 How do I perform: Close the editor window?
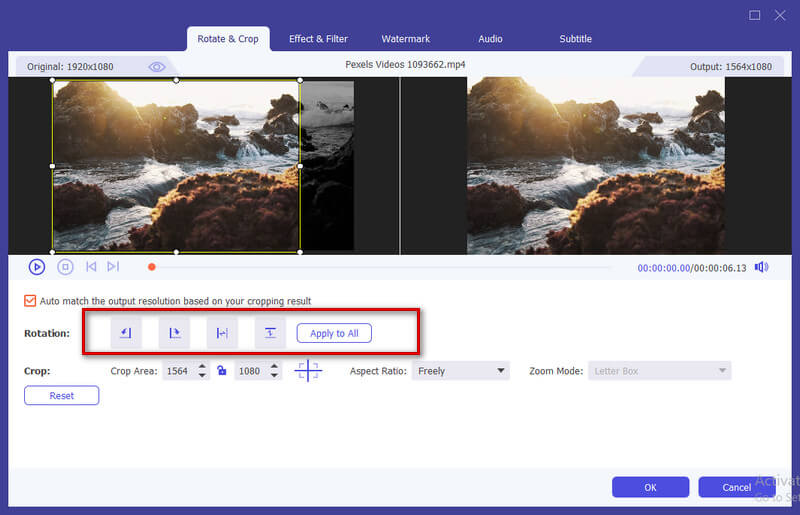tap(780, 15)
